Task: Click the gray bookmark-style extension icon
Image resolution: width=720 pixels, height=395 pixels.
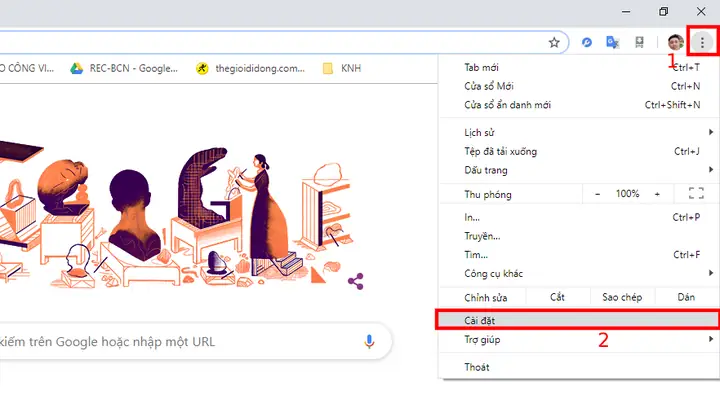Action: click(x=639, y=42)
